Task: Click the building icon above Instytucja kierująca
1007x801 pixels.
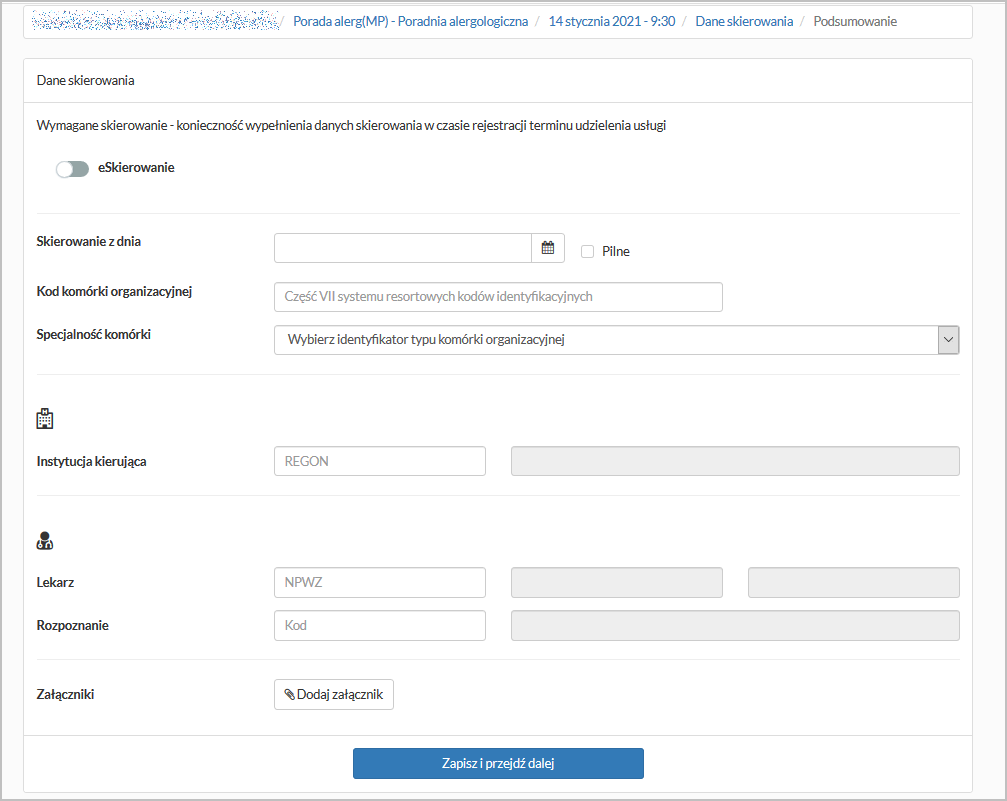Action: tap(44, 418)
